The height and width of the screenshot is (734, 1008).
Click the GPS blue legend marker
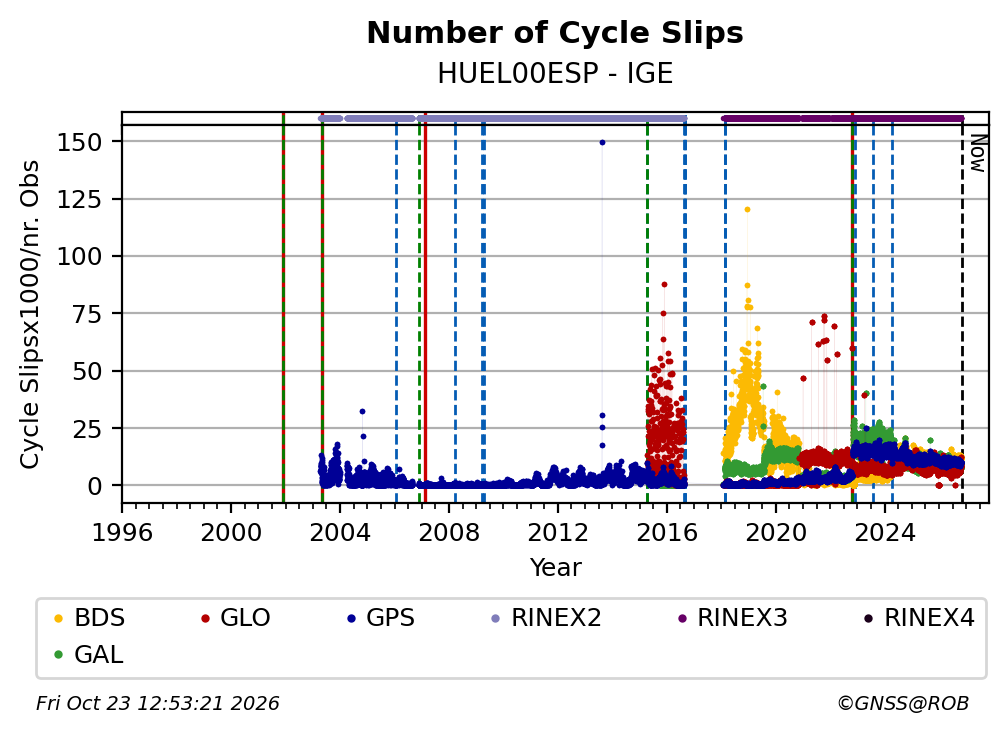[351, 619]
